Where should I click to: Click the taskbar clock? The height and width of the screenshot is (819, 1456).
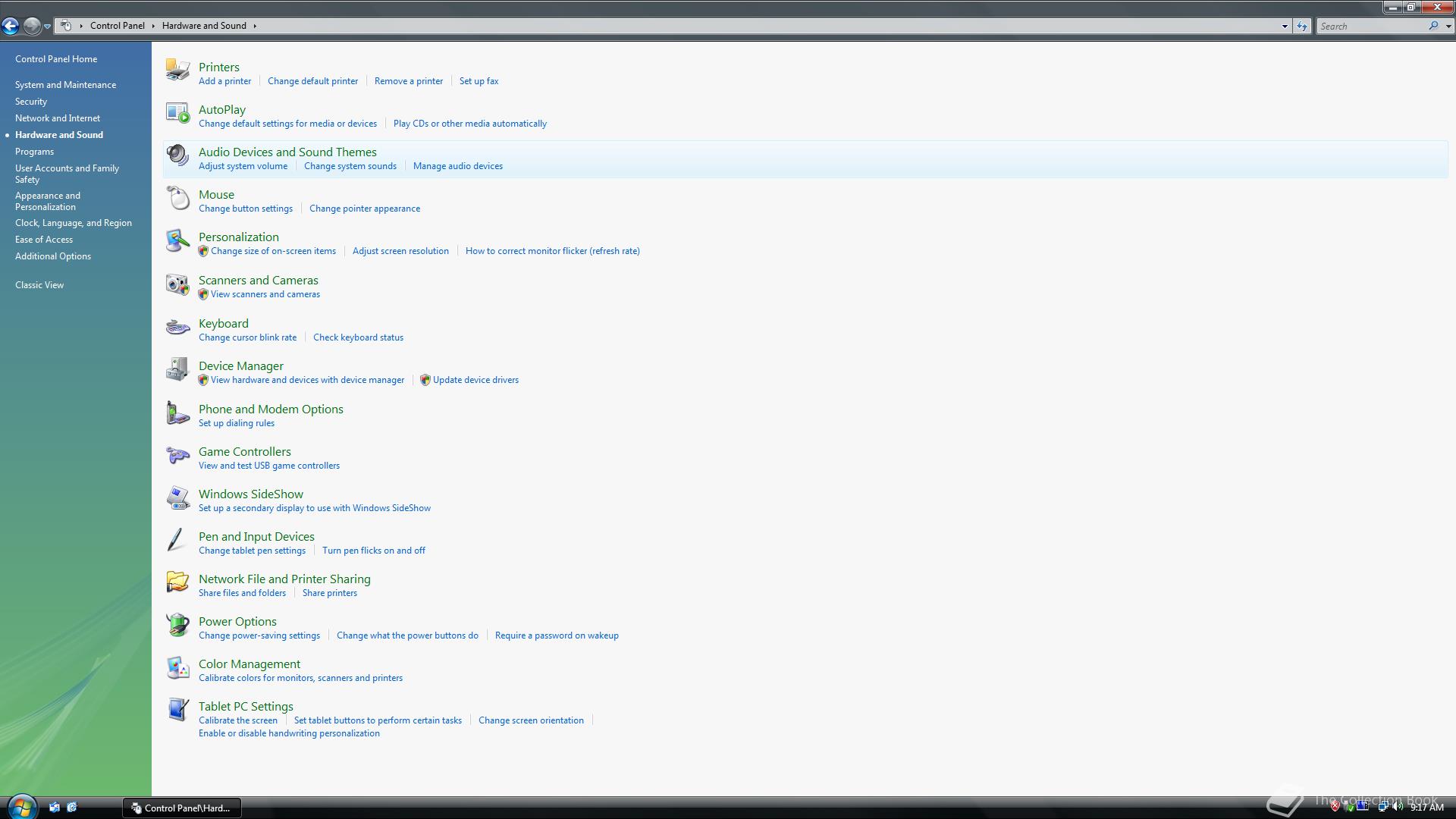[1426, 808]
